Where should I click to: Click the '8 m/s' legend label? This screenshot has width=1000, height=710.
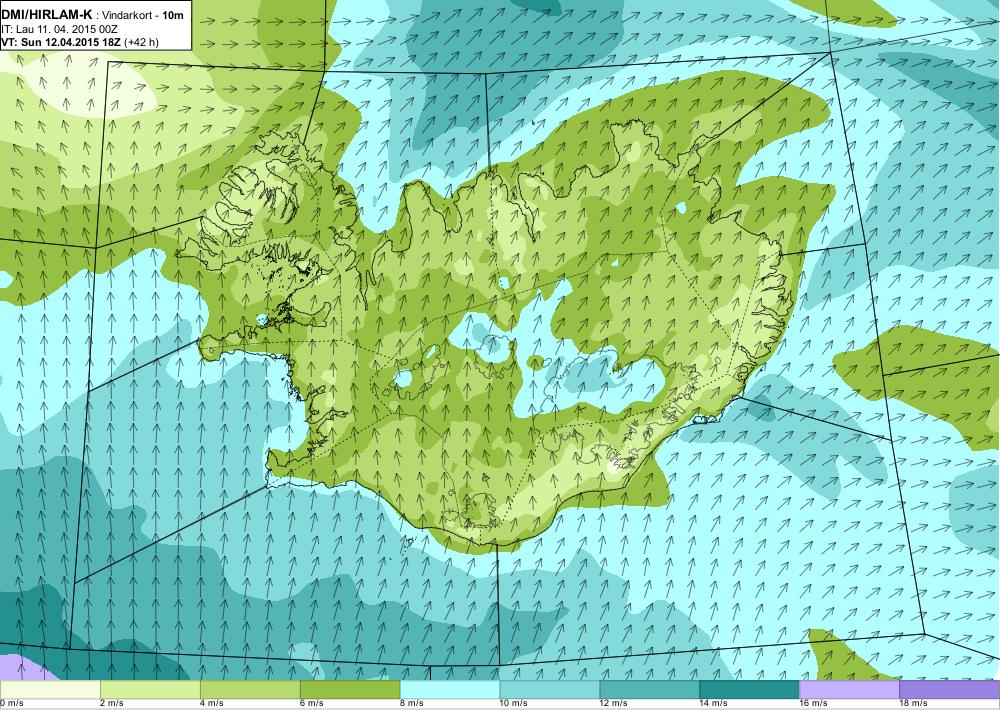(x=412, y=704)
